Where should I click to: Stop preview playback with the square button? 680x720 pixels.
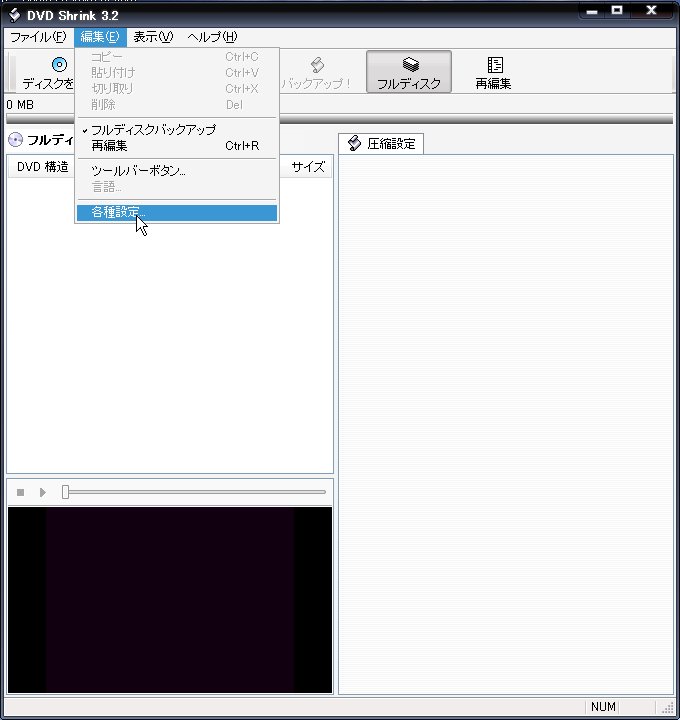pos(20,492)
